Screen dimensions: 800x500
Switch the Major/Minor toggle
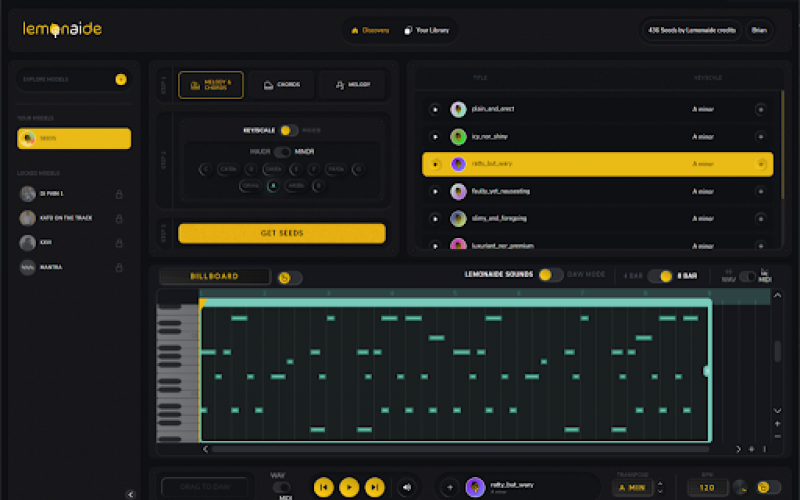coord(282,152)
